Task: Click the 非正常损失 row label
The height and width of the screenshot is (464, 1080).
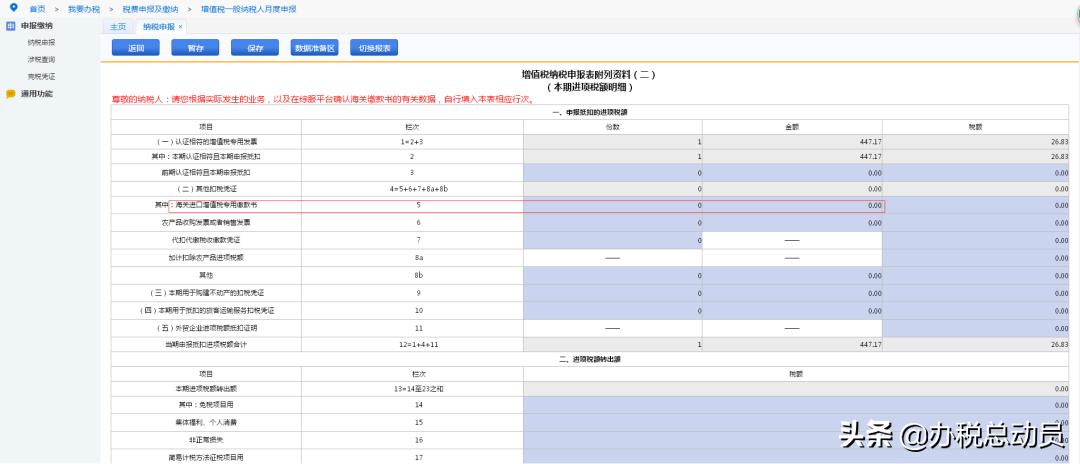Action: click(206, 440)
